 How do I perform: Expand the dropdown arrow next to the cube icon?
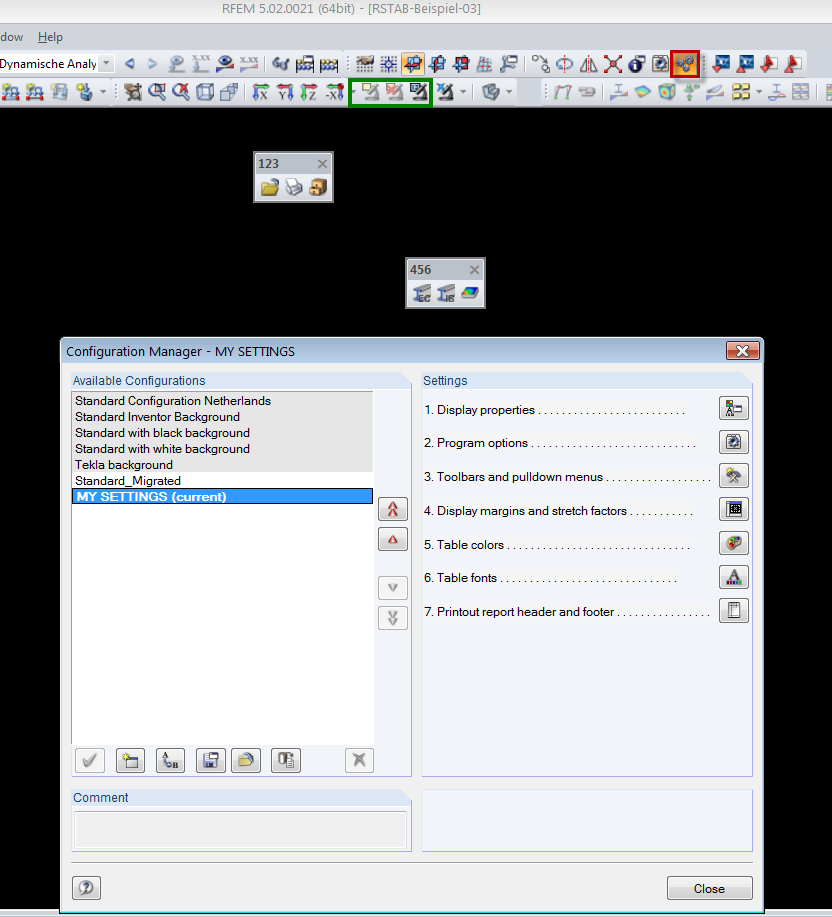[x=508, y=92]
